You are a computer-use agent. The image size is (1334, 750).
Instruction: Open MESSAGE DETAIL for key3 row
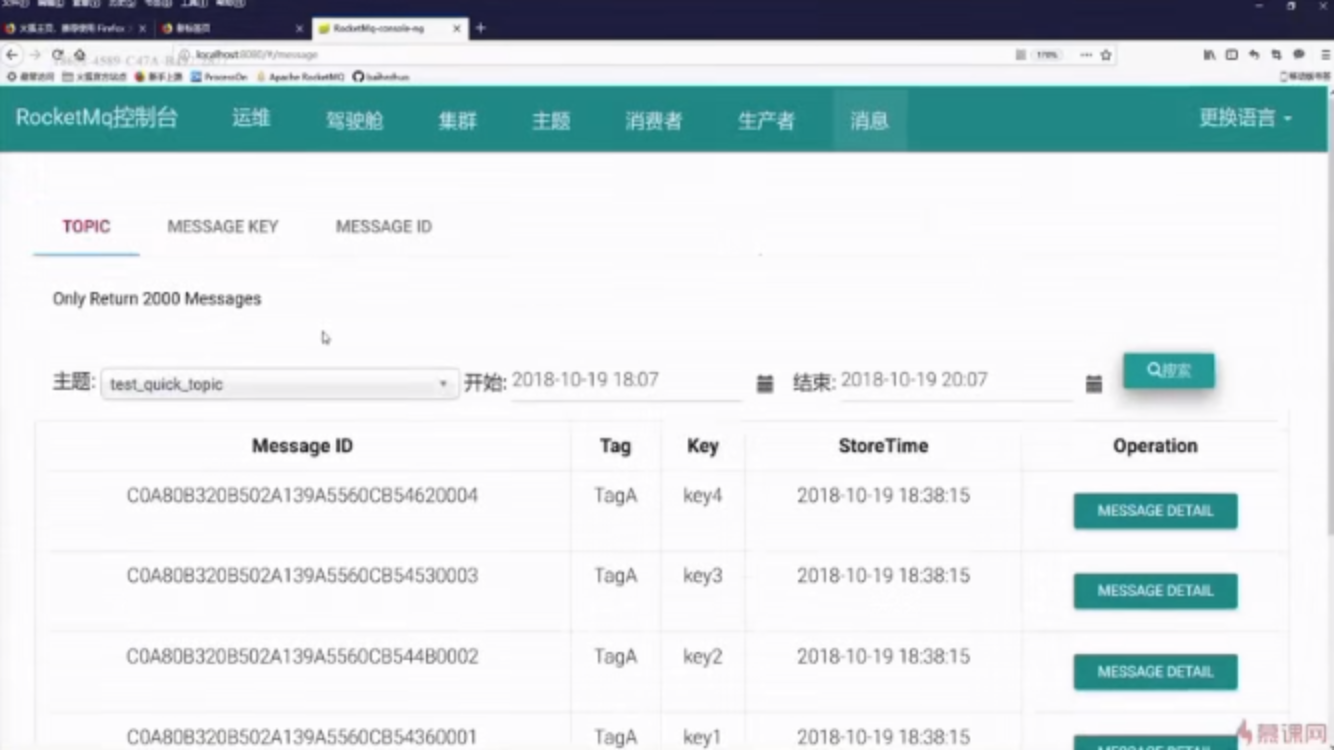coord(1155,591)
